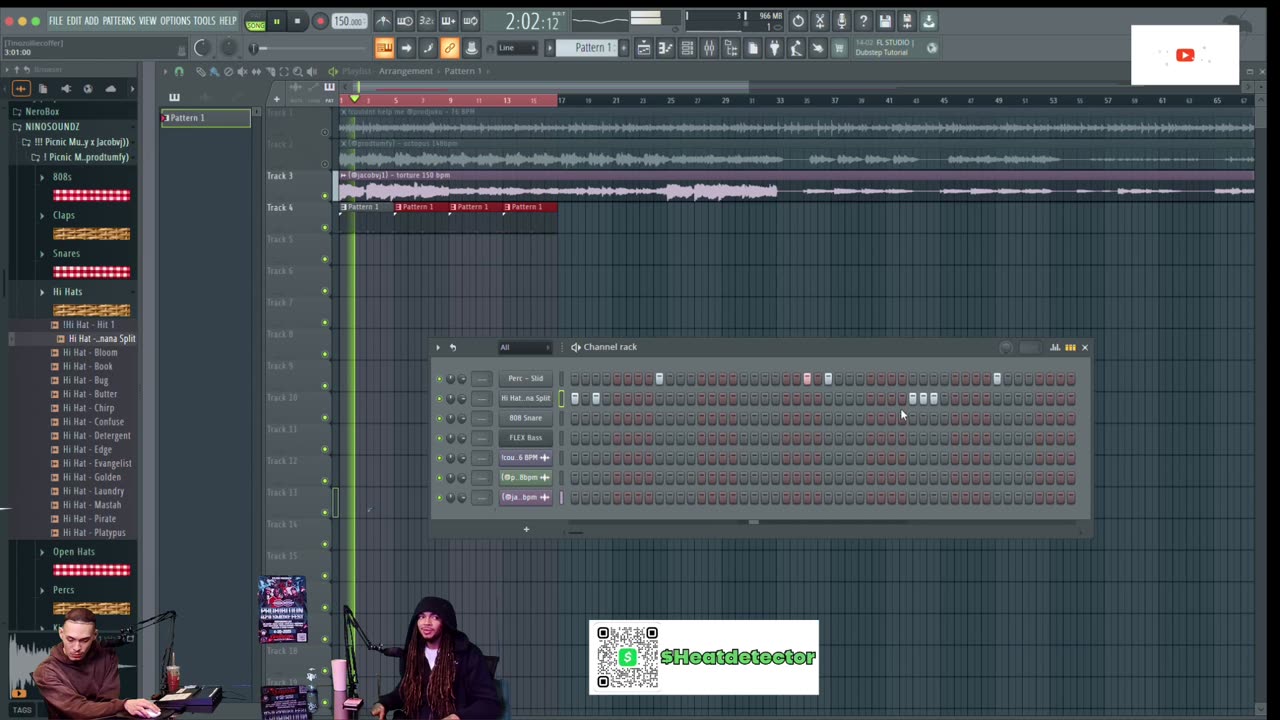Click the Perc - Slid channel button

[525, 379]
